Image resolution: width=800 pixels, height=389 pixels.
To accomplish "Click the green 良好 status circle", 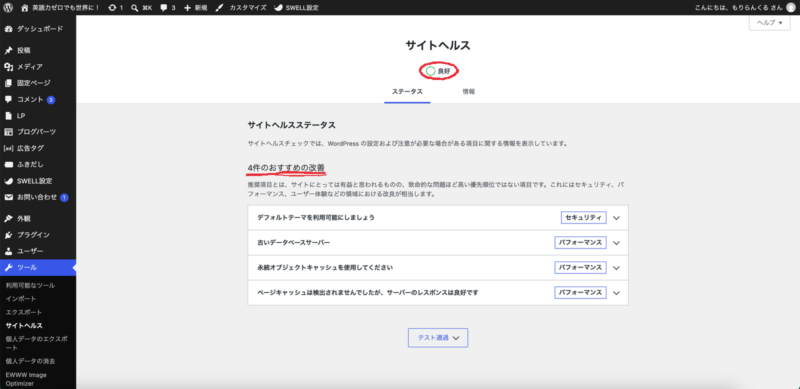I will click(x=431, y=71).
